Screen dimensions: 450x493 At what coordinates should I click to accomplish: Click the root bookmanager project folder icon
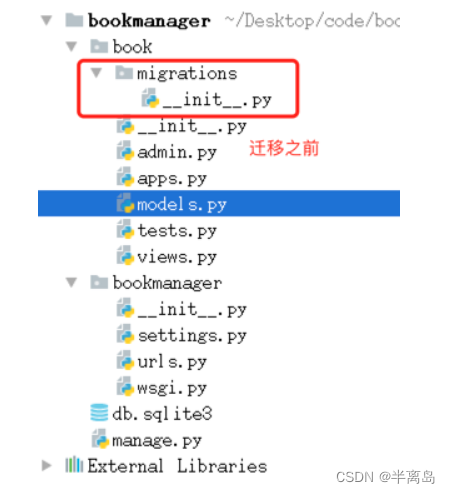pos(74,20)
